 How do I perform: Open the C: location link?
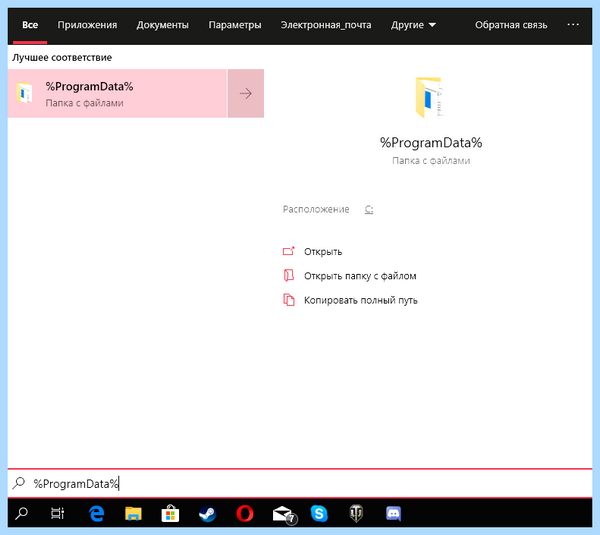click(369, 209)
